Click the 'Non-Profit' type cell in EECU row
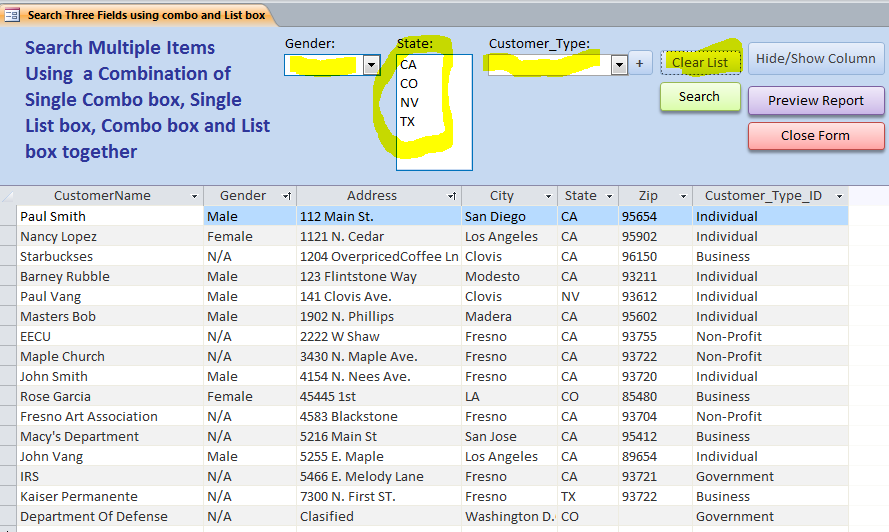Screen dimensions: 889x532 coord(771,336)
